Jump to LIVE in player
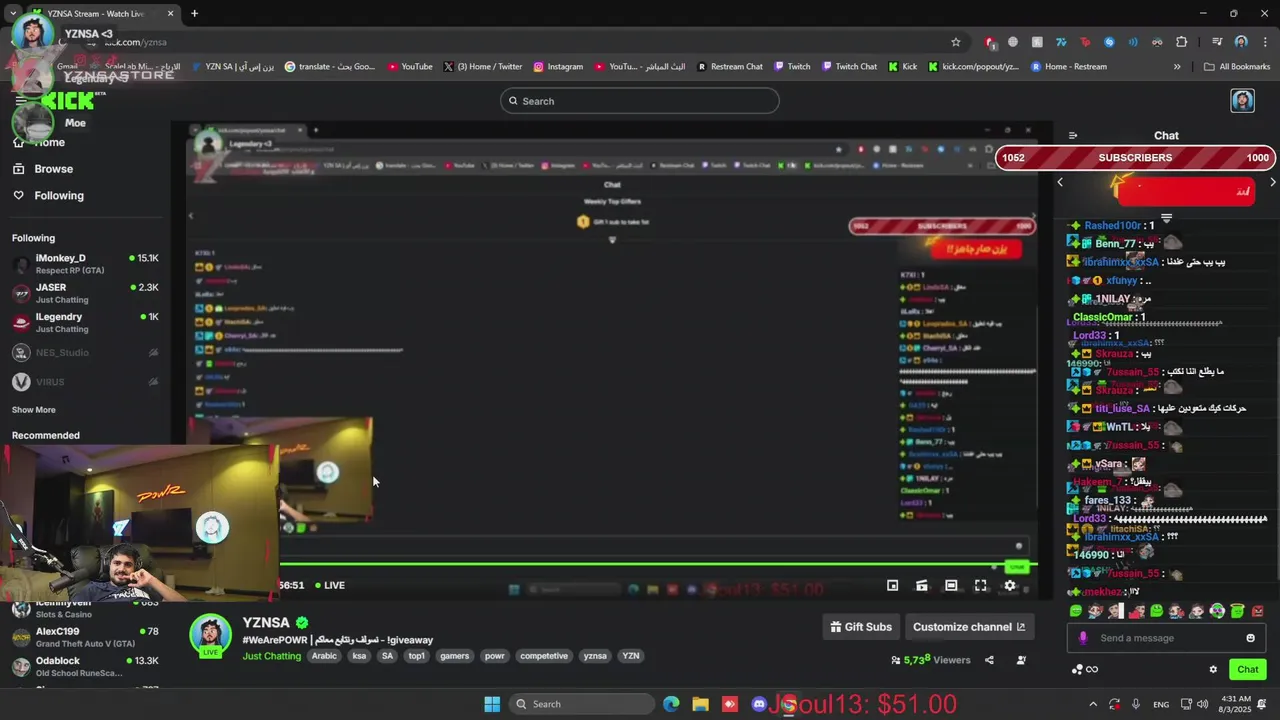The image size is (1280, 720). pyautogui.click(x=330, y=586)
